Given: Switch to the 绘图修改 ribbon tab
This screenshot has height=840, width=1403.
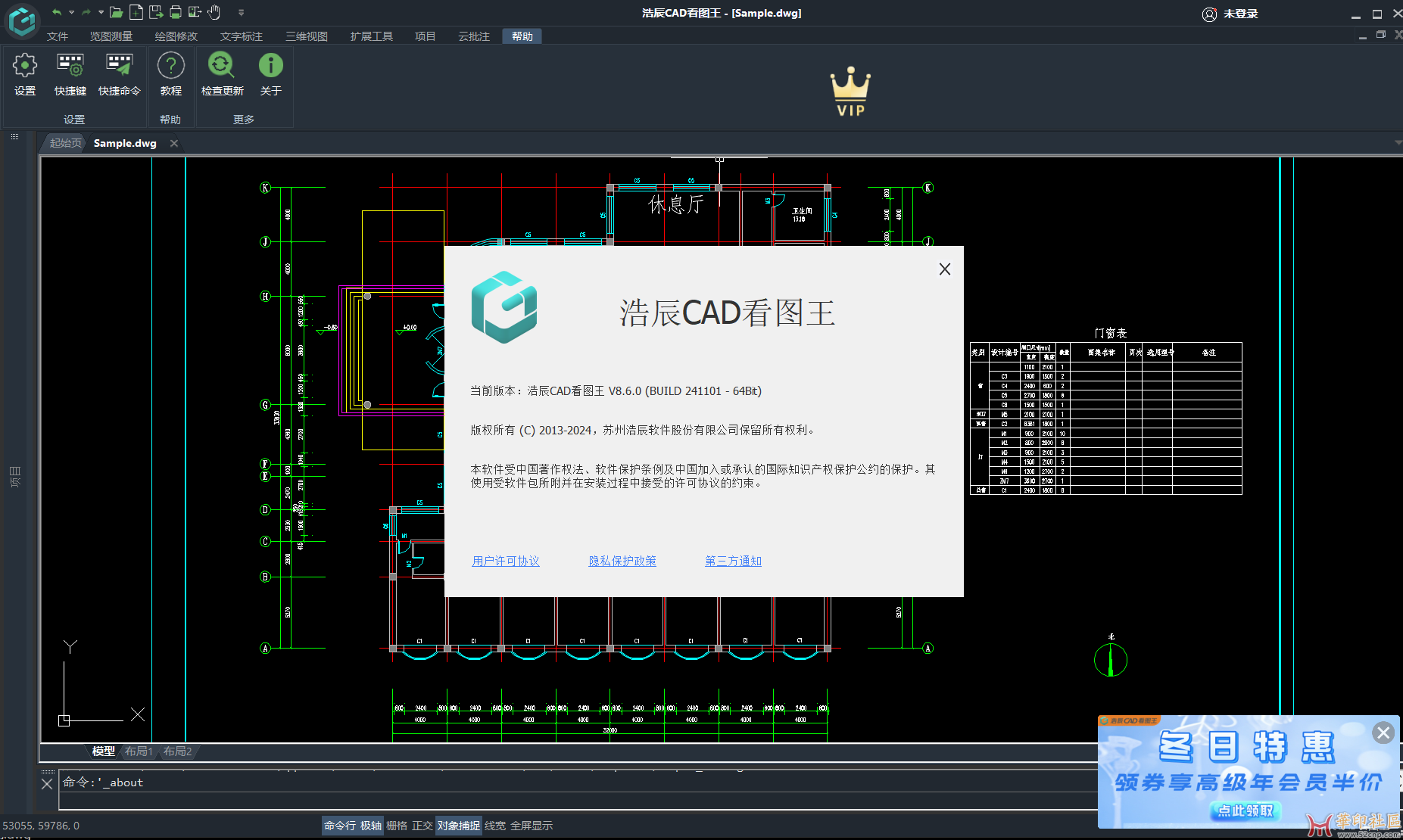Looking at the screenshot, I should (x=176, y=36).
